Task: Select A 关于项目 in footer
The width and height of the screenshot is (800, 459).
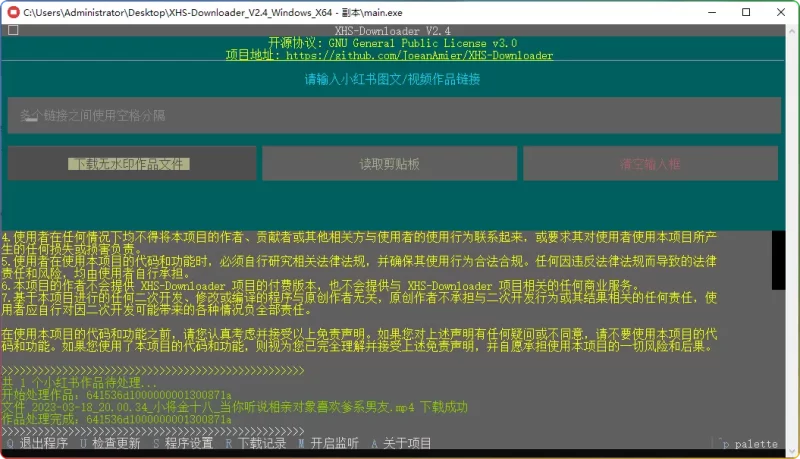Action: 401,443
